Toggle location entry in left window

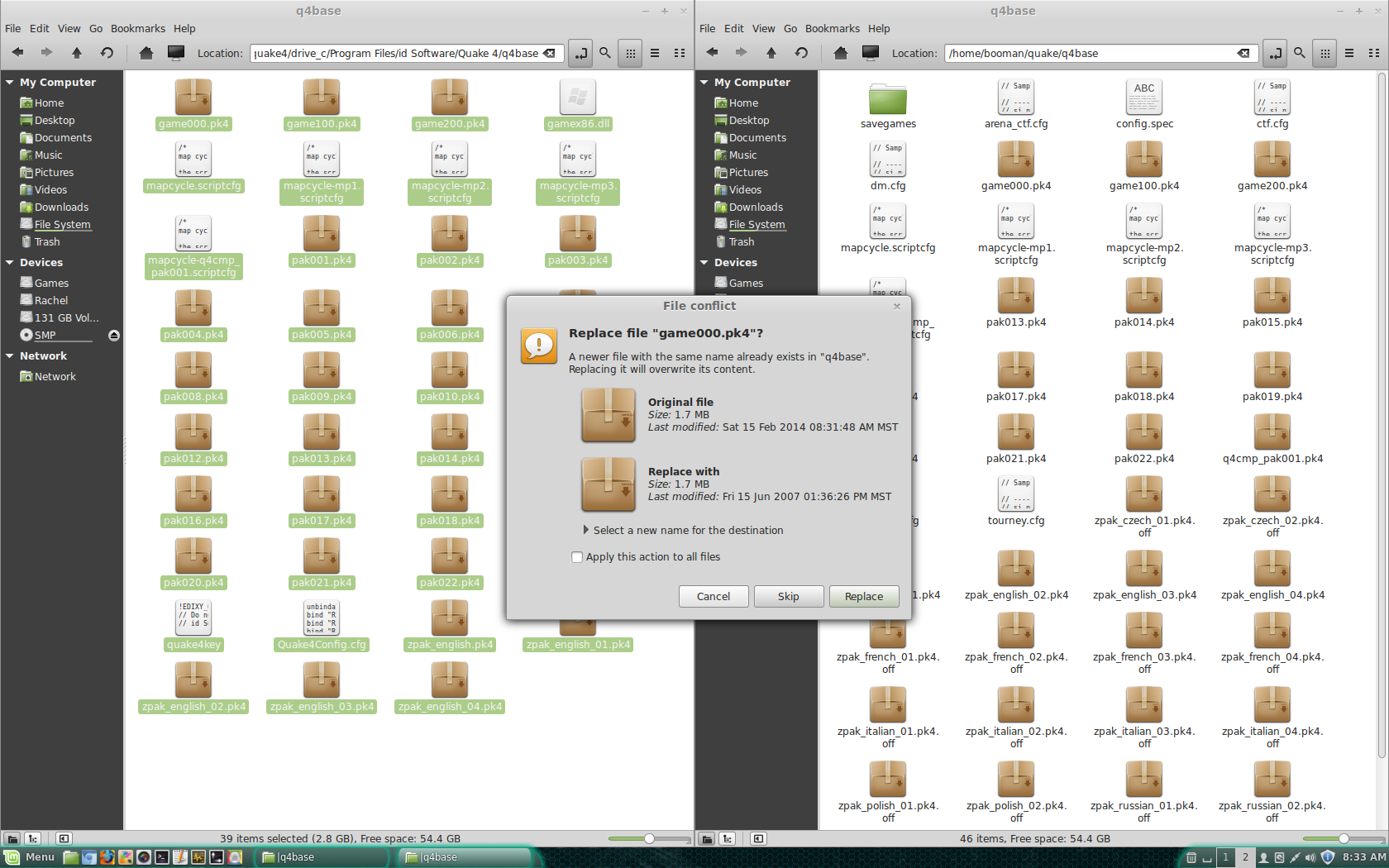(581, 53)
